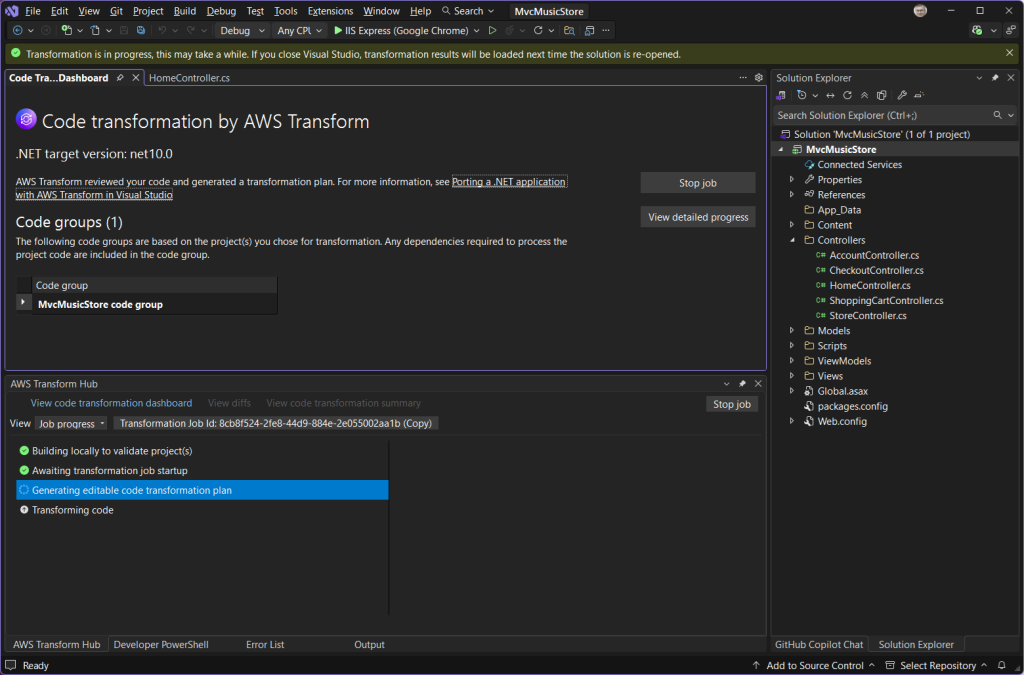Start debugging with IIS Express (Google Chrome)

[x=405, y=30]
